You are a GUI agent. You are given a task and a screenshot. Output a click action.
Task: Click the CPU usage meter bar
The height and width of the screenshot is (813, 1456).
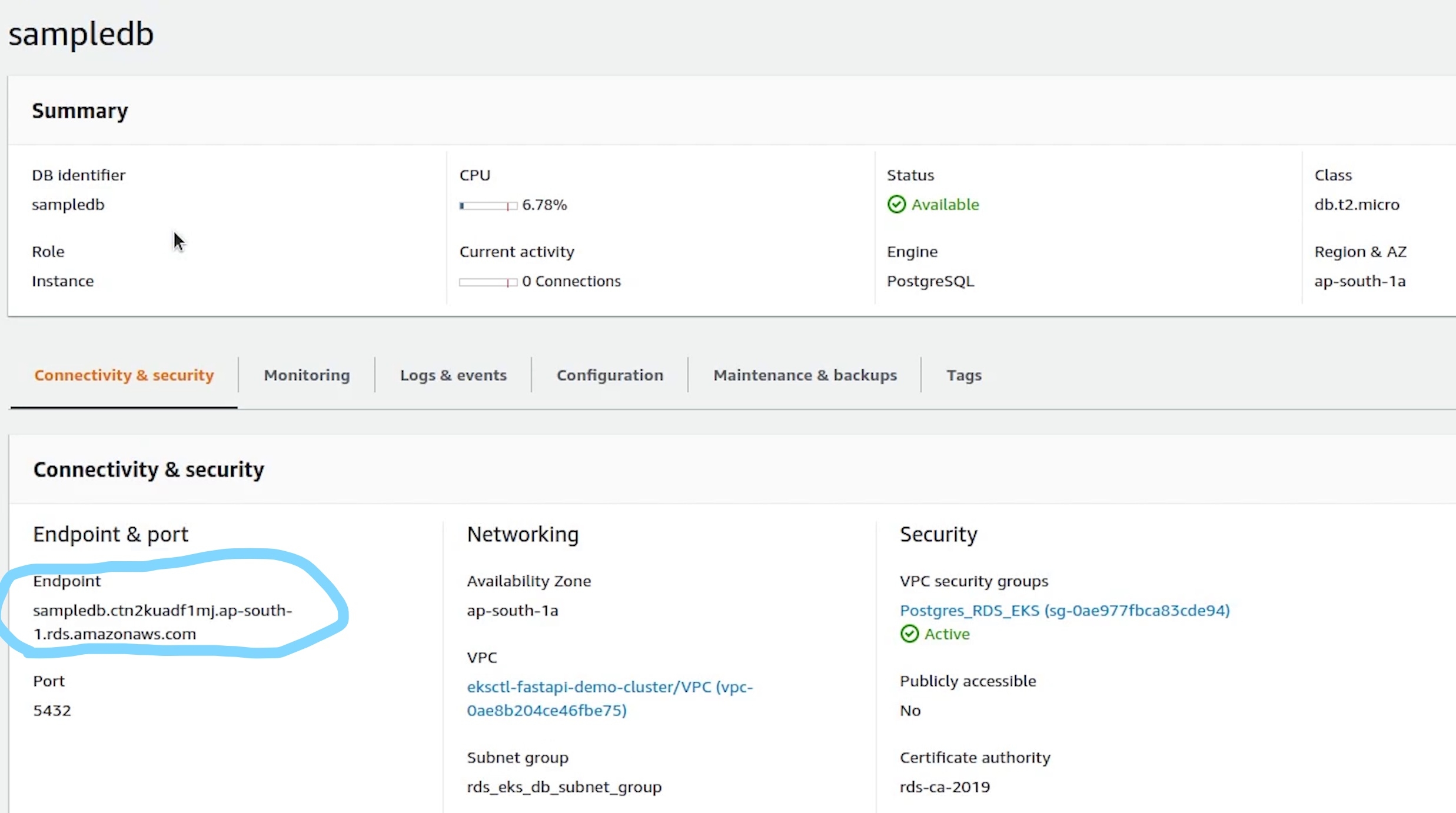488,206
